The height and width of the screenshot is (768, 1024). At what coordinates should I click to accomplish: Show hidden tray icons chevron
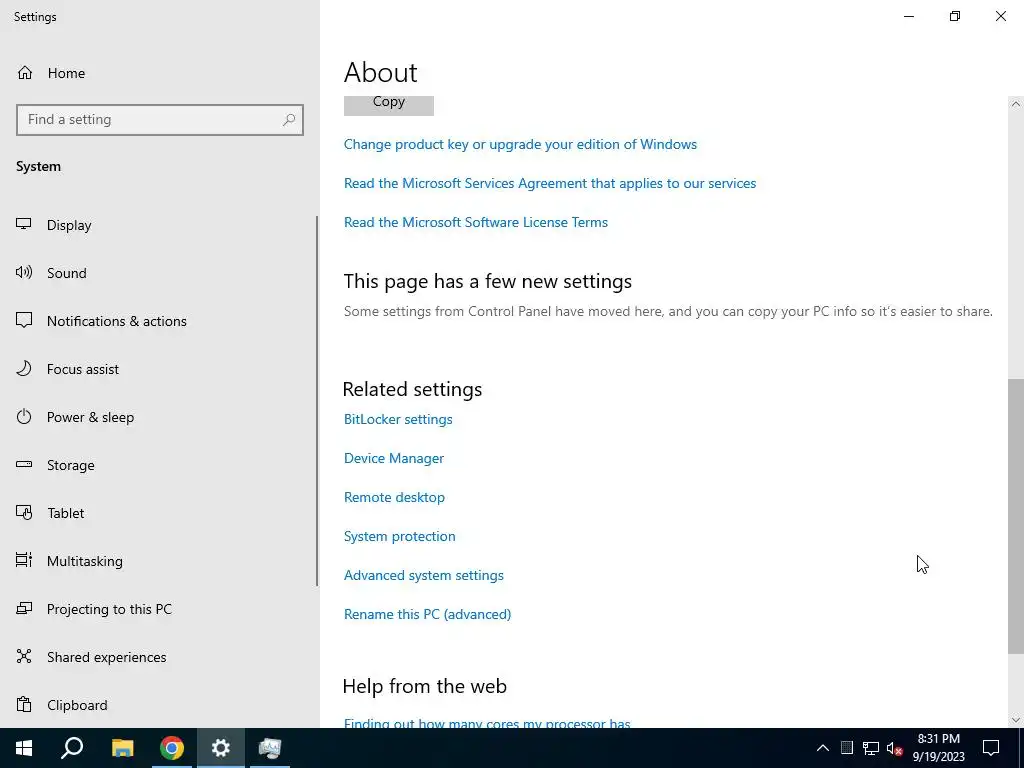coord(823,748)
